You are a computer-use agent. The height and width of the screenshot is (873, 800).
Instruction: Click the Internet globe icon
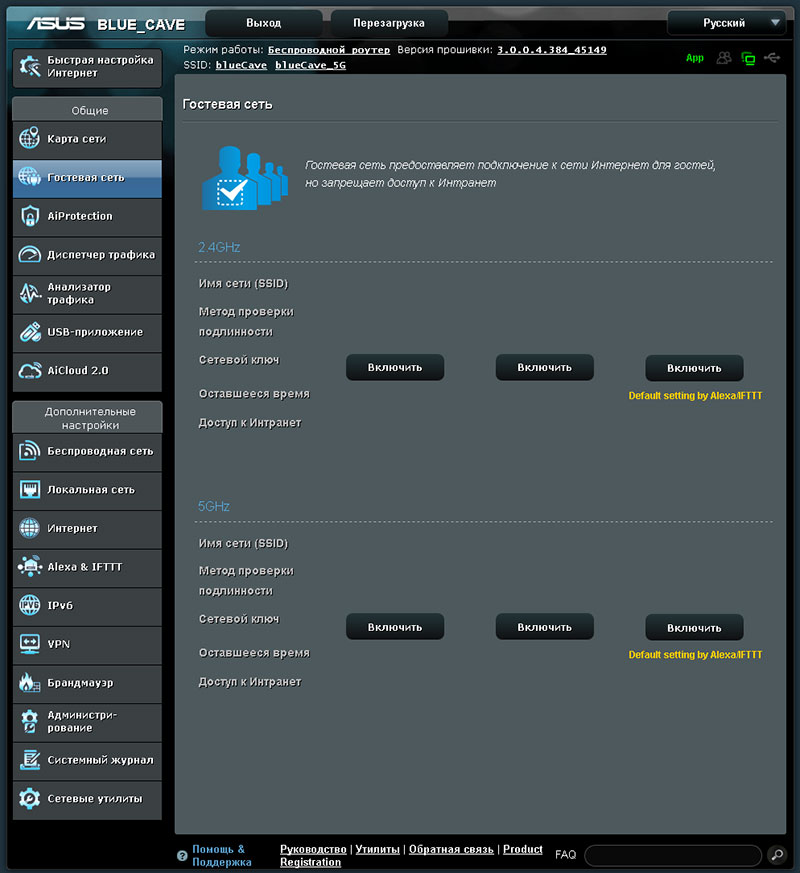pyautogui.click(x=30, y=528)
